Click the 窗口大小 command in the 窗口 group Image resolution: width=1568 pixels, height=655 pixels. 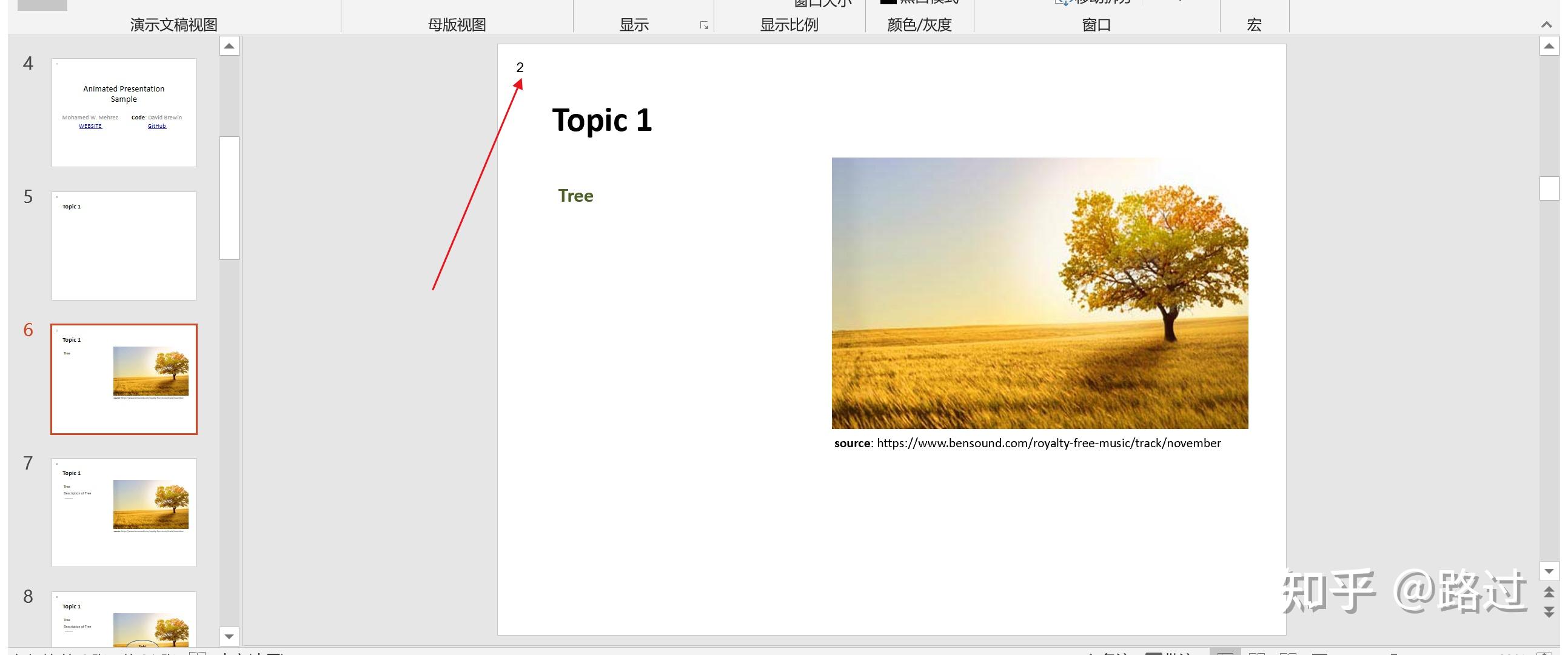pyautogui.click(x=822, y=2)
